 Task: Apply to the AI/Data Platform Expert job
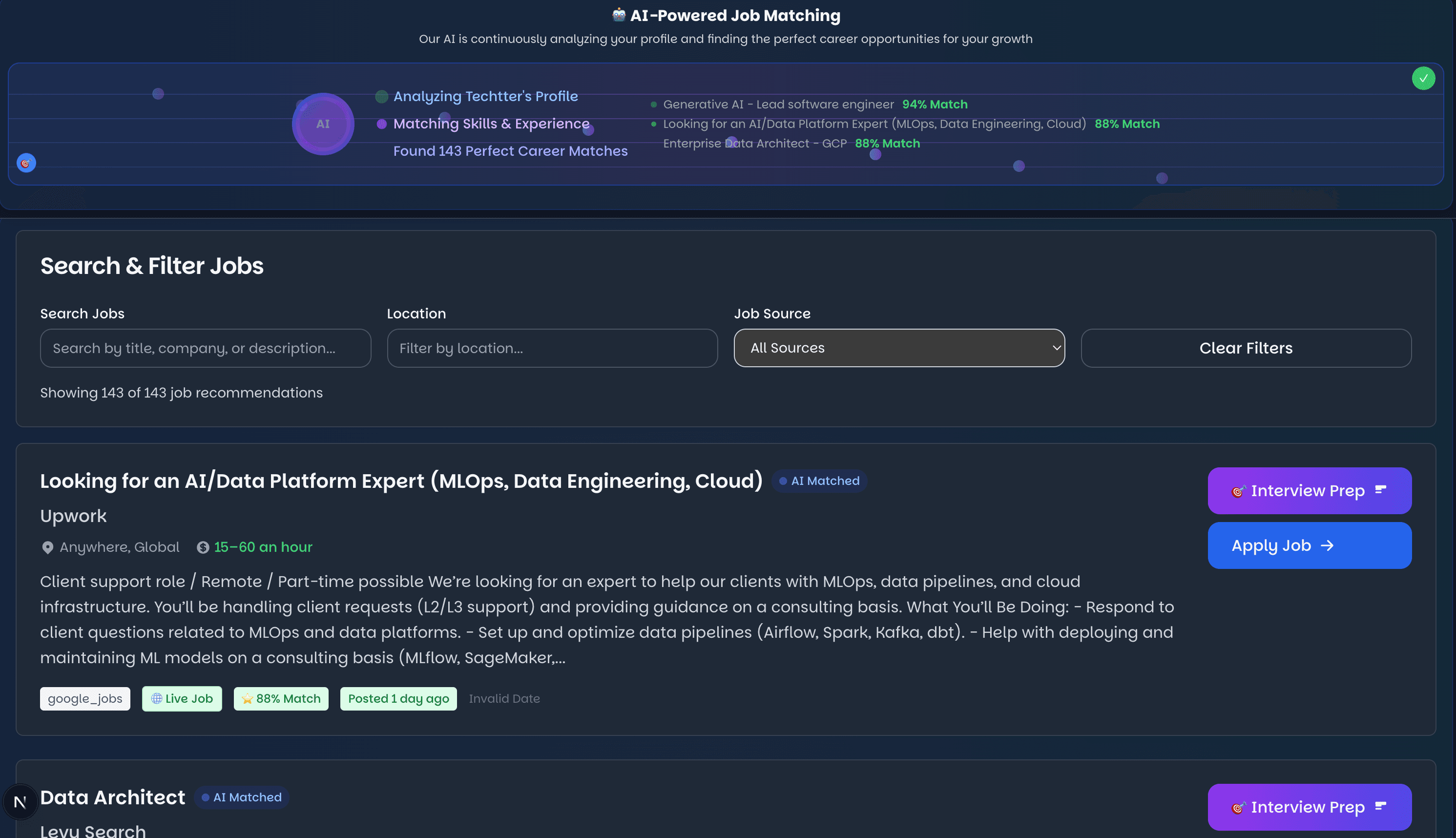click(x=1310, y=545)
